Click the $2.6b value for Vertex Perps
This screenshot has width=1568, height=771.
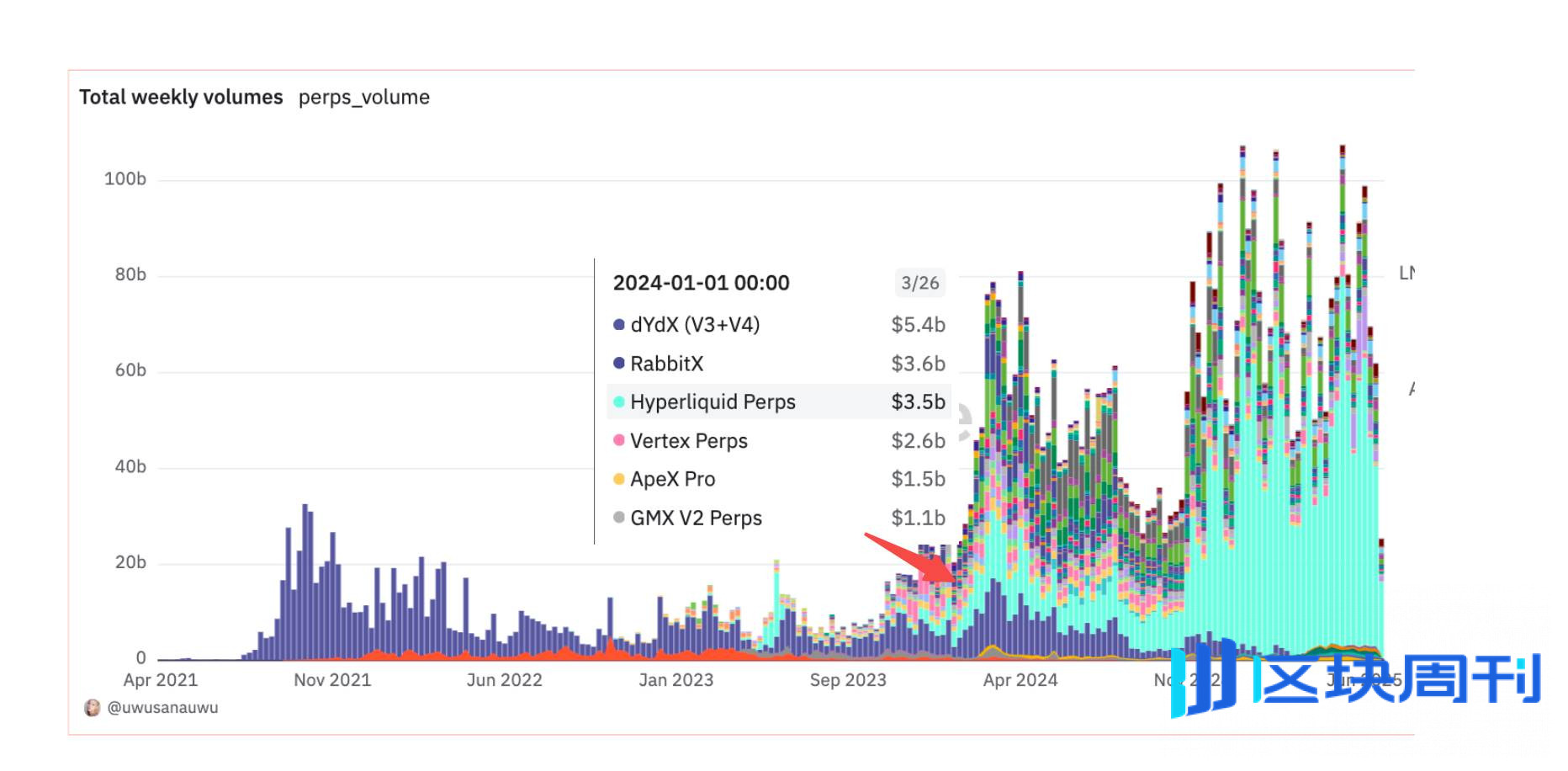tap(919, 441)
